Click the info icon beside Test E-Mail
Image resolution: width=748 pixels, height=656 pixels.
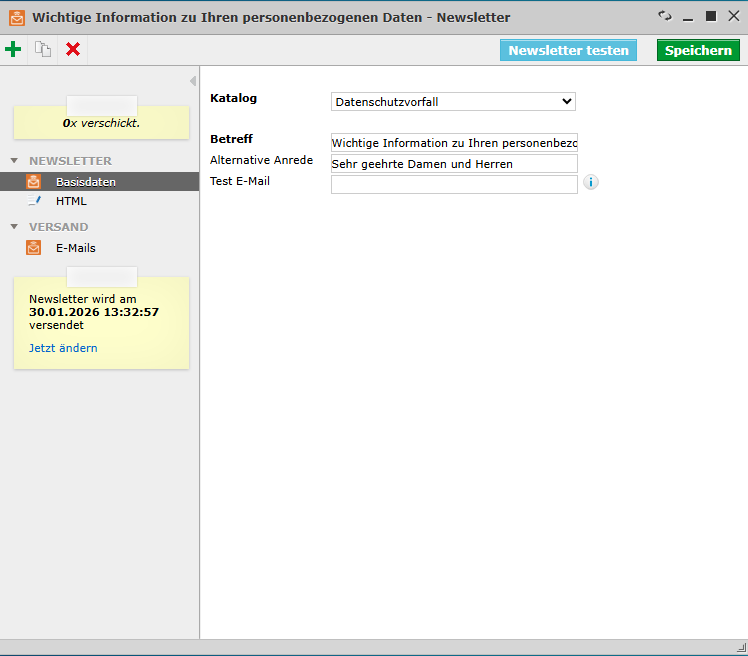591,182
